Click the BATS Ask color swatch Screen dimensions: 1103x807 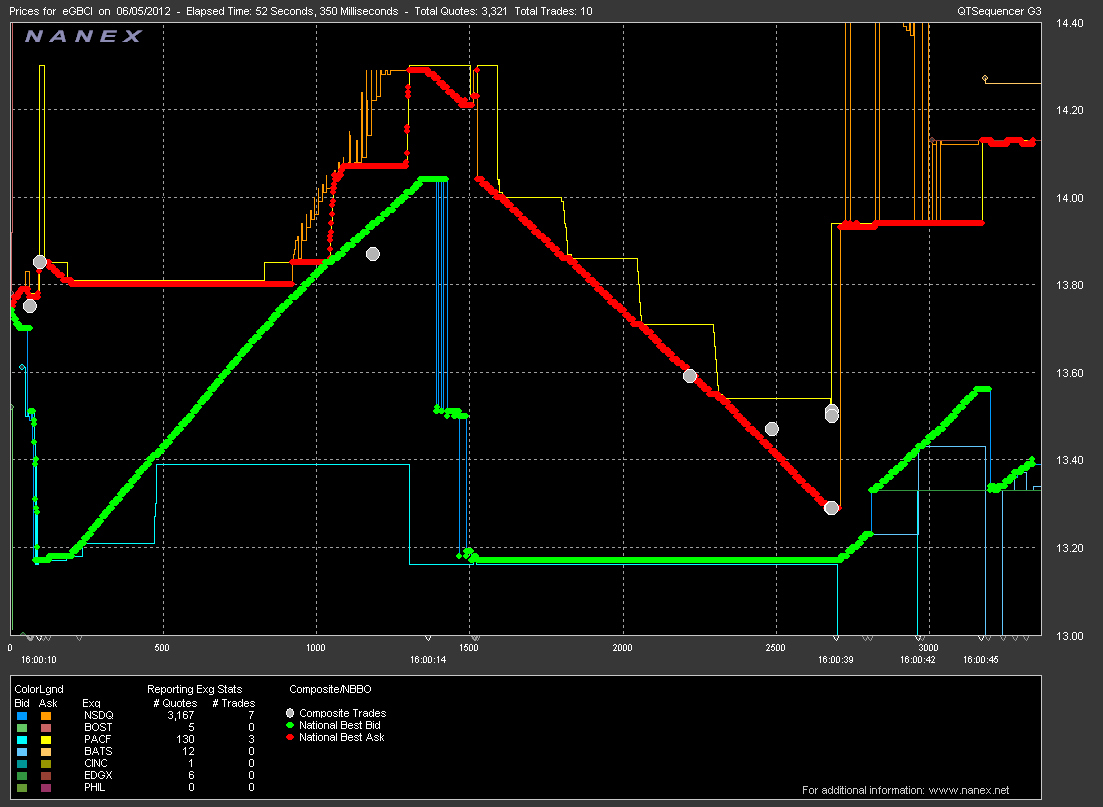pyautogui.click(x=46, y=751)
